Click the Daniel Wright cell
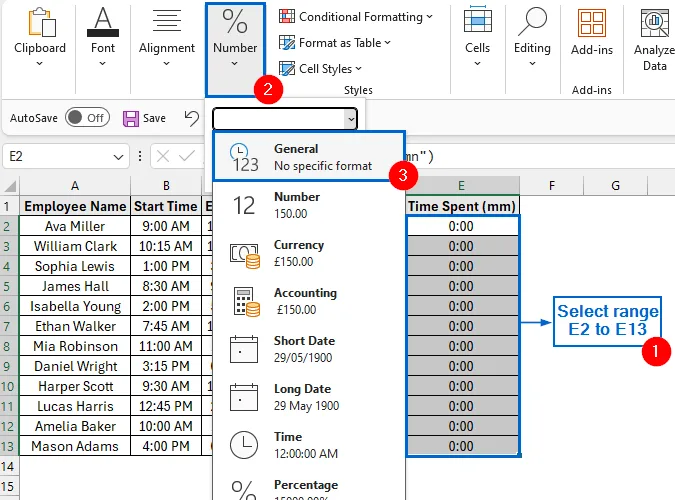Image resolution: width=675 pixels, height=500 pixels. [x=75, y=366]
